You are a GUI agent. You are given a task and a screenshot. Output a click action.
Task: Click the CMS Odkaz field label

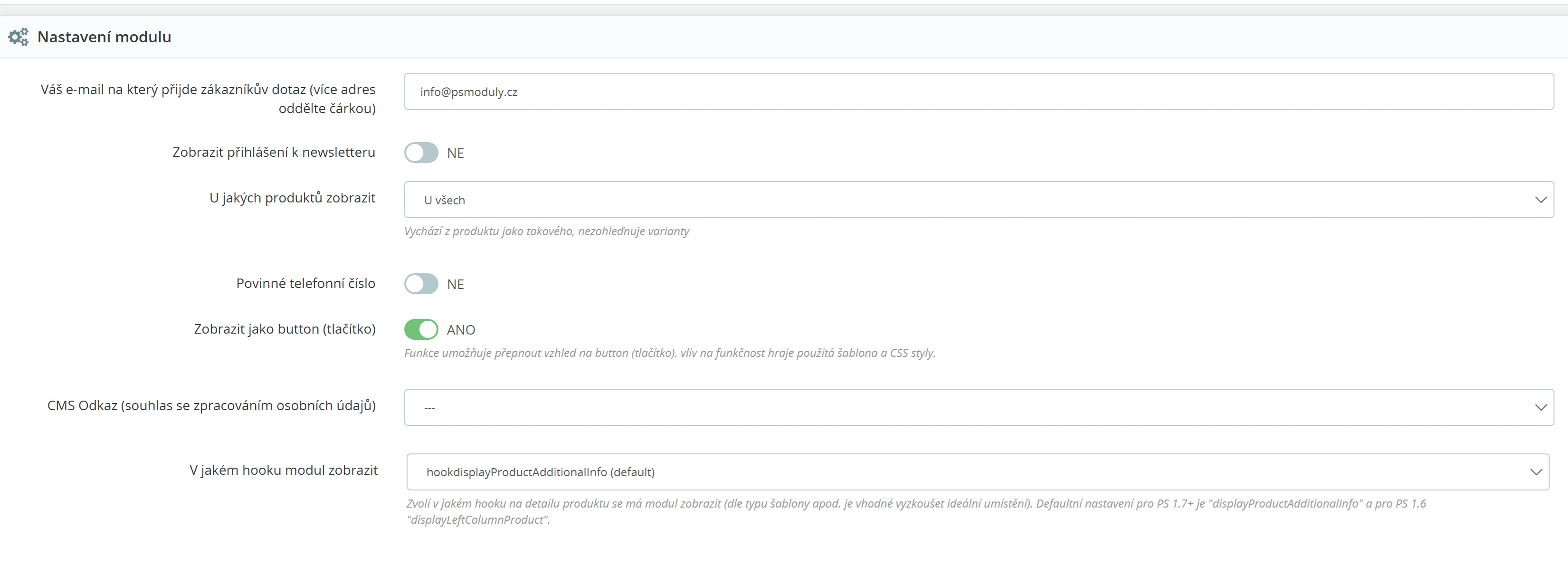tap(211, 405)
